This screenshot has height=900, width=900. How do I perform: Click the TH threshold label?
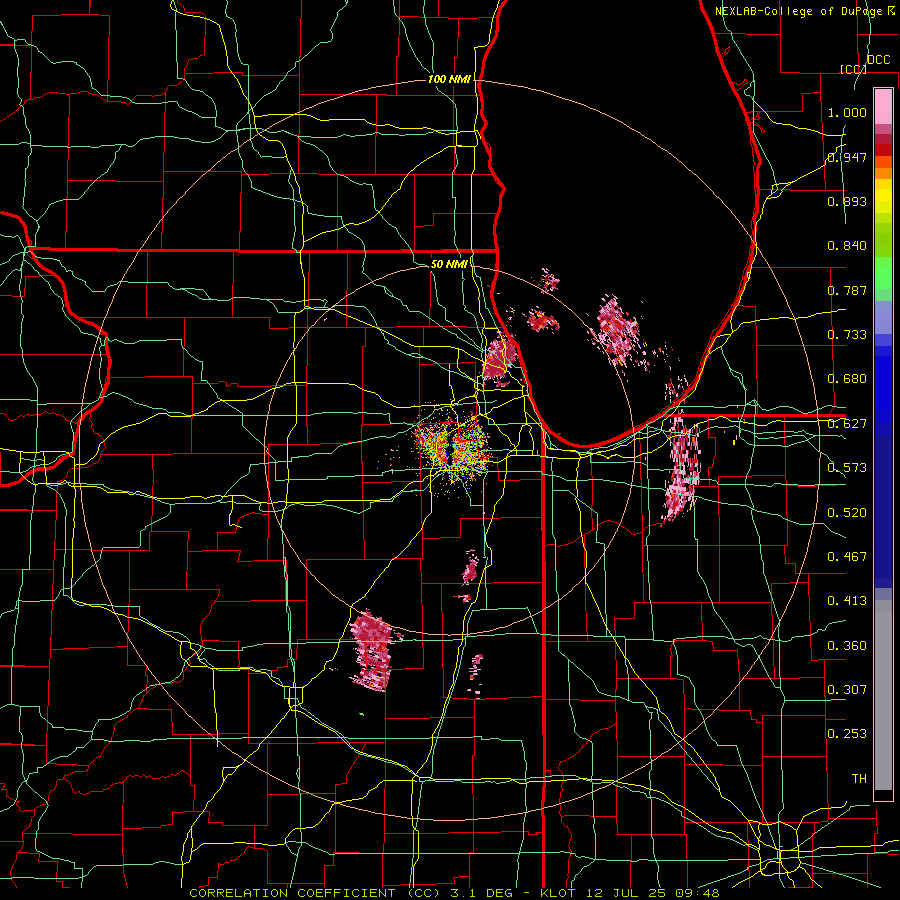[859, 779]
